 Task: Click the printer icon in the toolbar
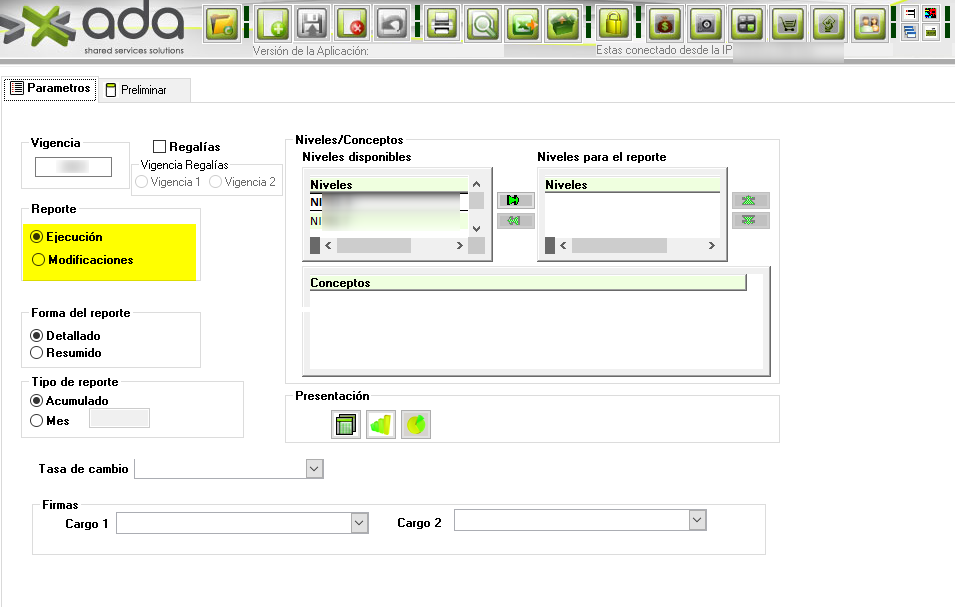[441, 23]
